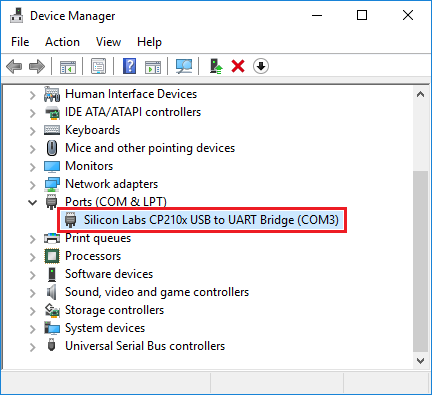Select Sound, video and game controllers

157,292
